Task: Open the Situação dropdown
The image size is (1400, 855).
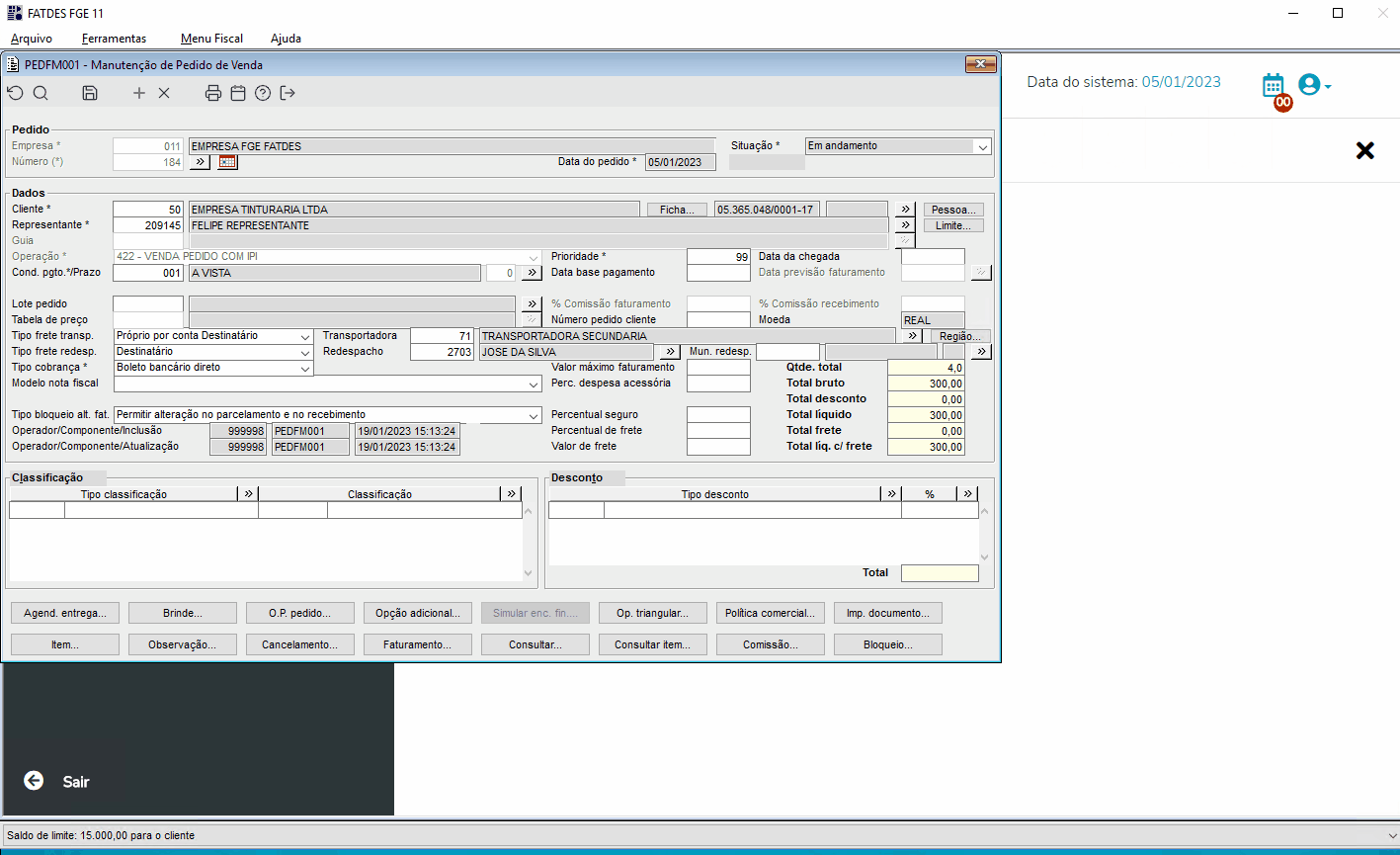Action: (x=982, y=146)
